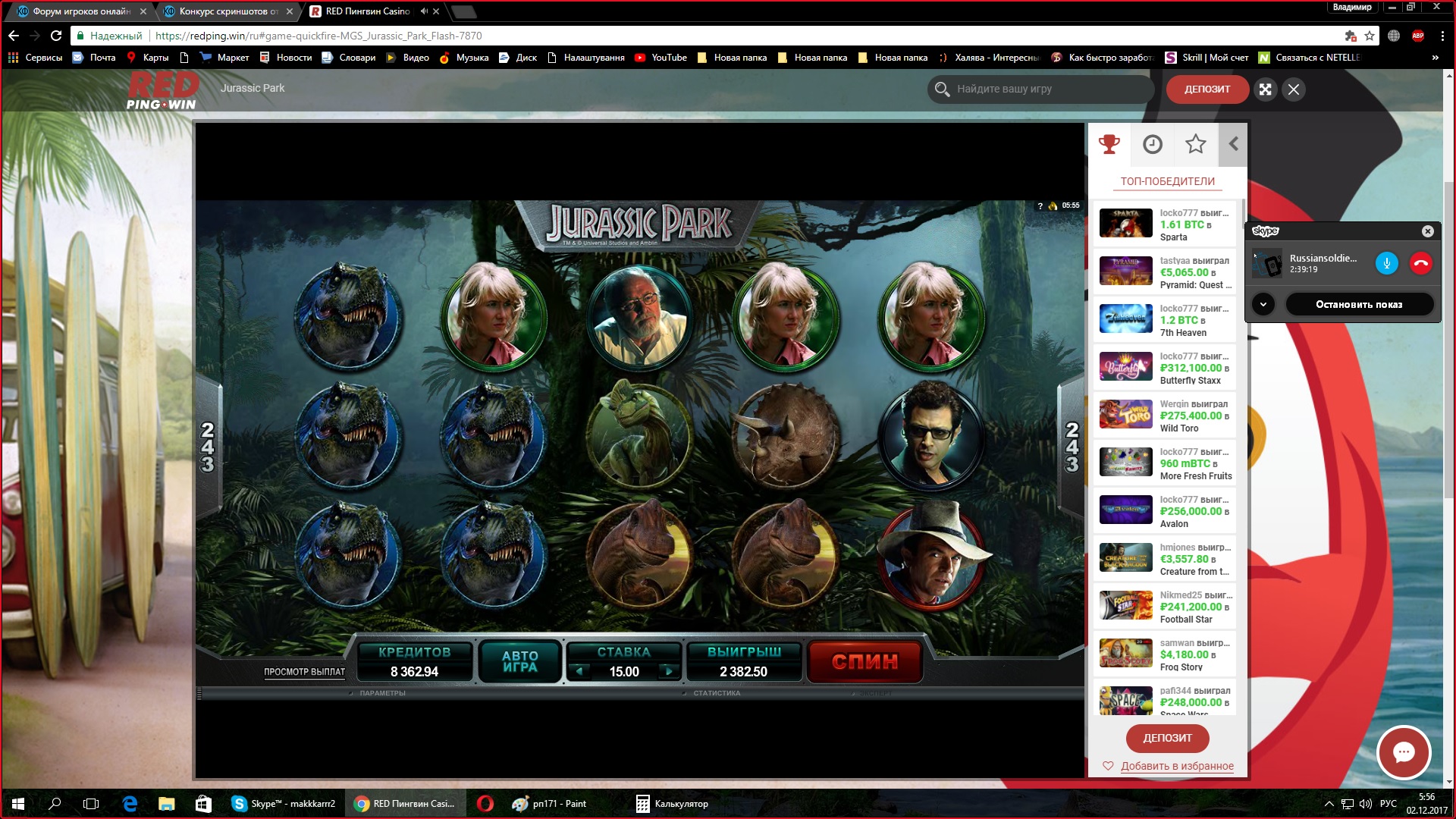Viewport: 1456px width, 819px height.
Task: Click the Avalon game thumbnail
Action: coord(1125,510)
